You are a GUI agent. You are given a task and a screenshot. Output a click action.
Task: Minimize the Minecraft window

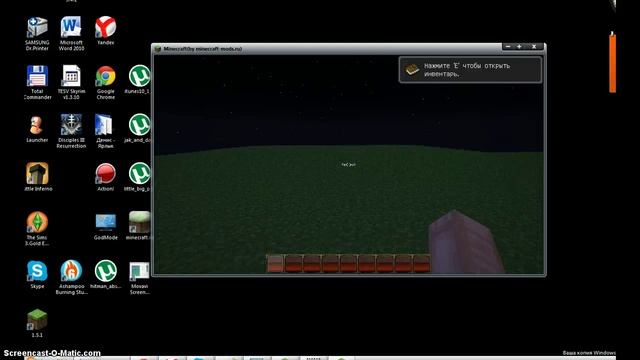point(508,47)
